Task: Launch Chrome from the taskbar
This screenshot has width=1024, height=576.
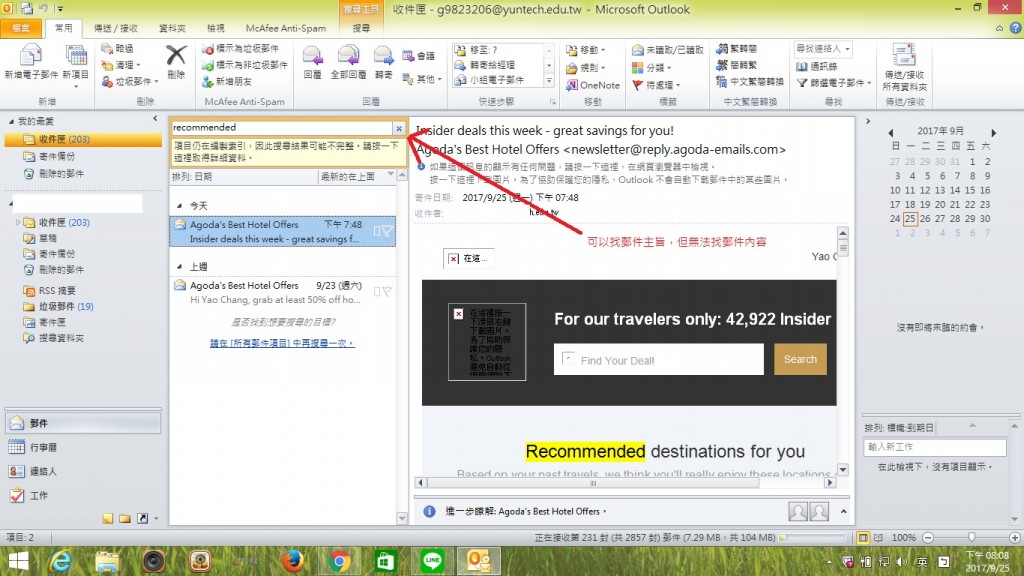Action: (x=338, y=561)
